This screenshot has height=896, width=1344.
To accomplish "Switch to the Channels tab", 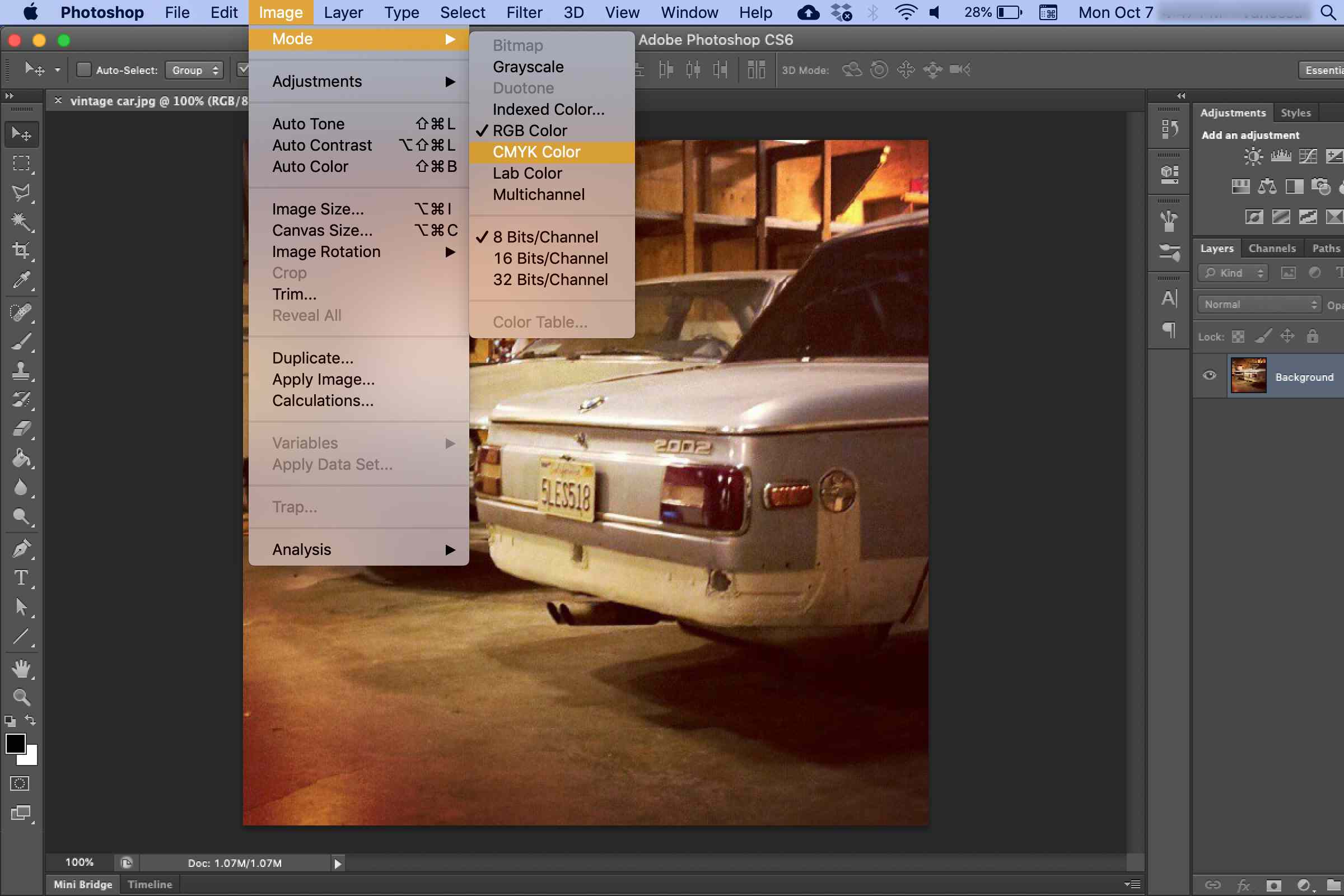I will coord(1272,249).
